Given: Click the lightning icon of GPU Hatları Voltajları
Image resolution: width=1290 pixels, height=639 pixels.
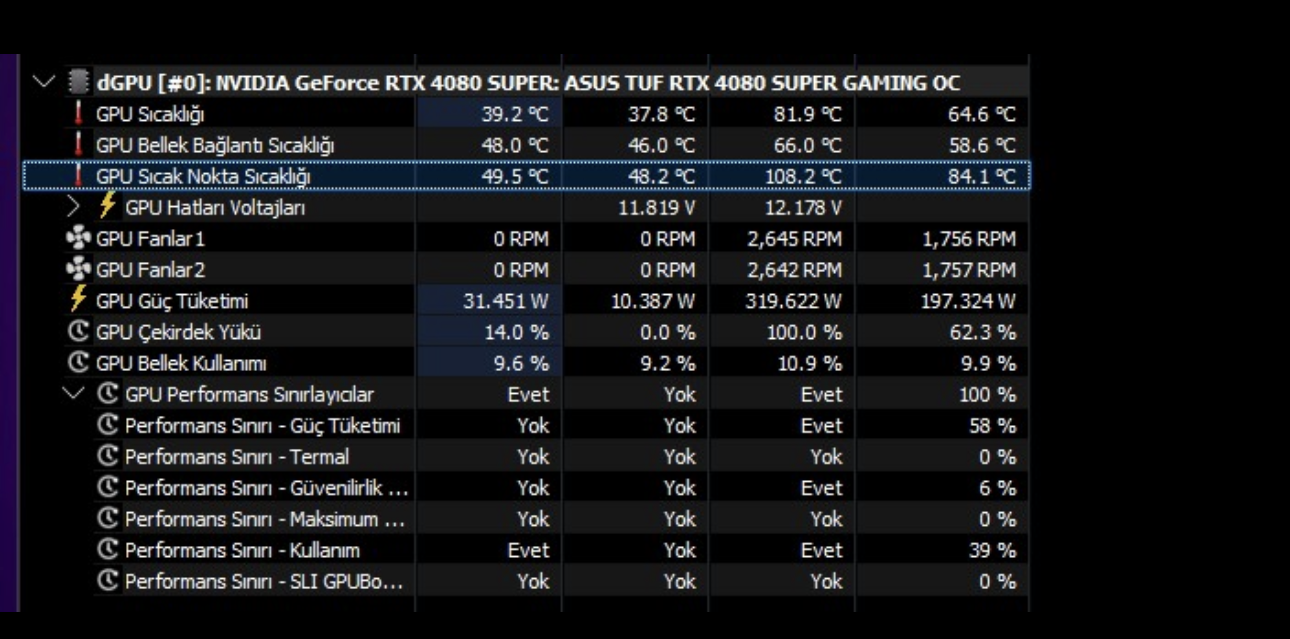Looking at the screenshot, I should [107, 207].
